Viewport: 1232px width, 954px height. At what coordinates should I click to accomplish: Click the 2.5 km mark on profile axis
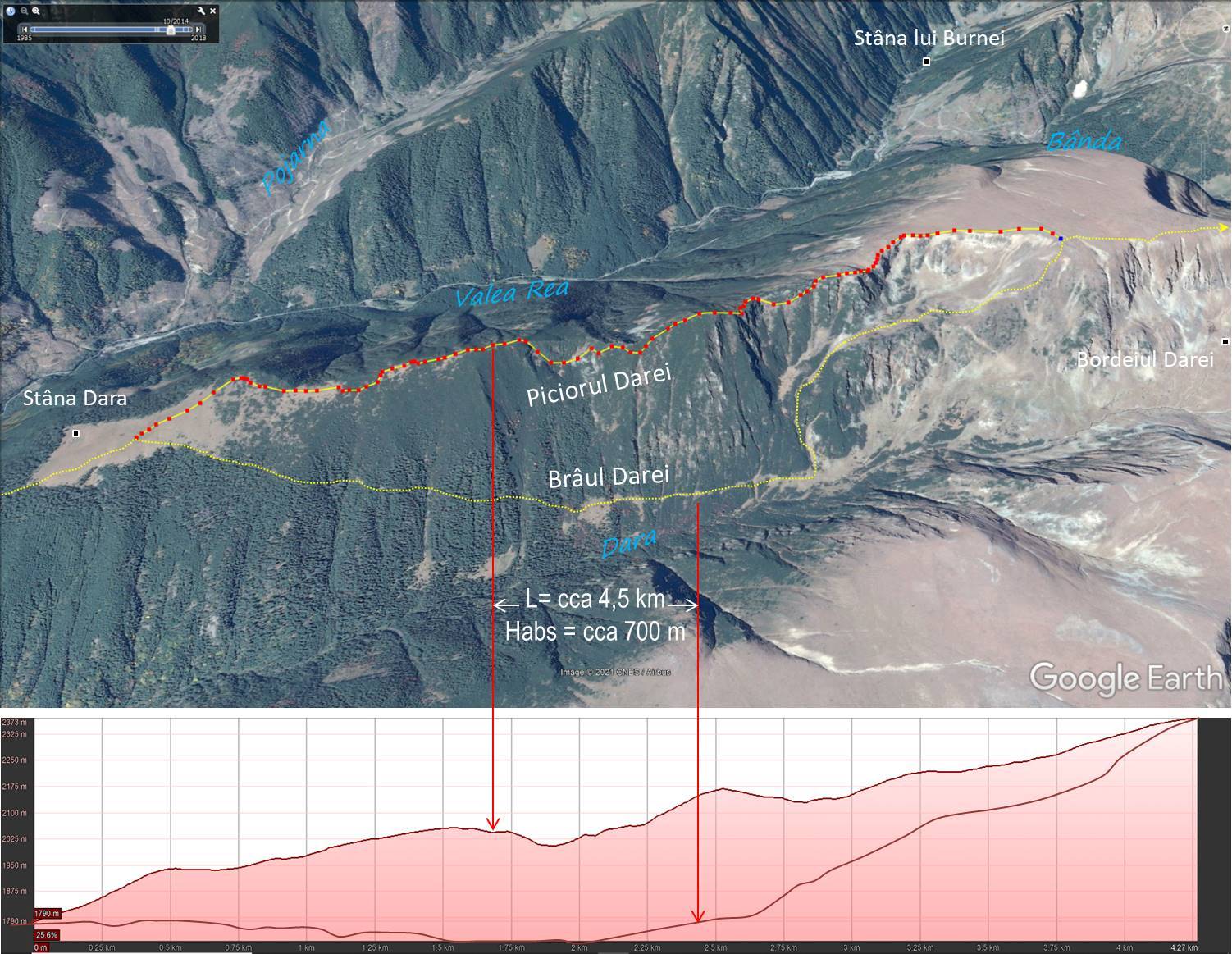715,947
